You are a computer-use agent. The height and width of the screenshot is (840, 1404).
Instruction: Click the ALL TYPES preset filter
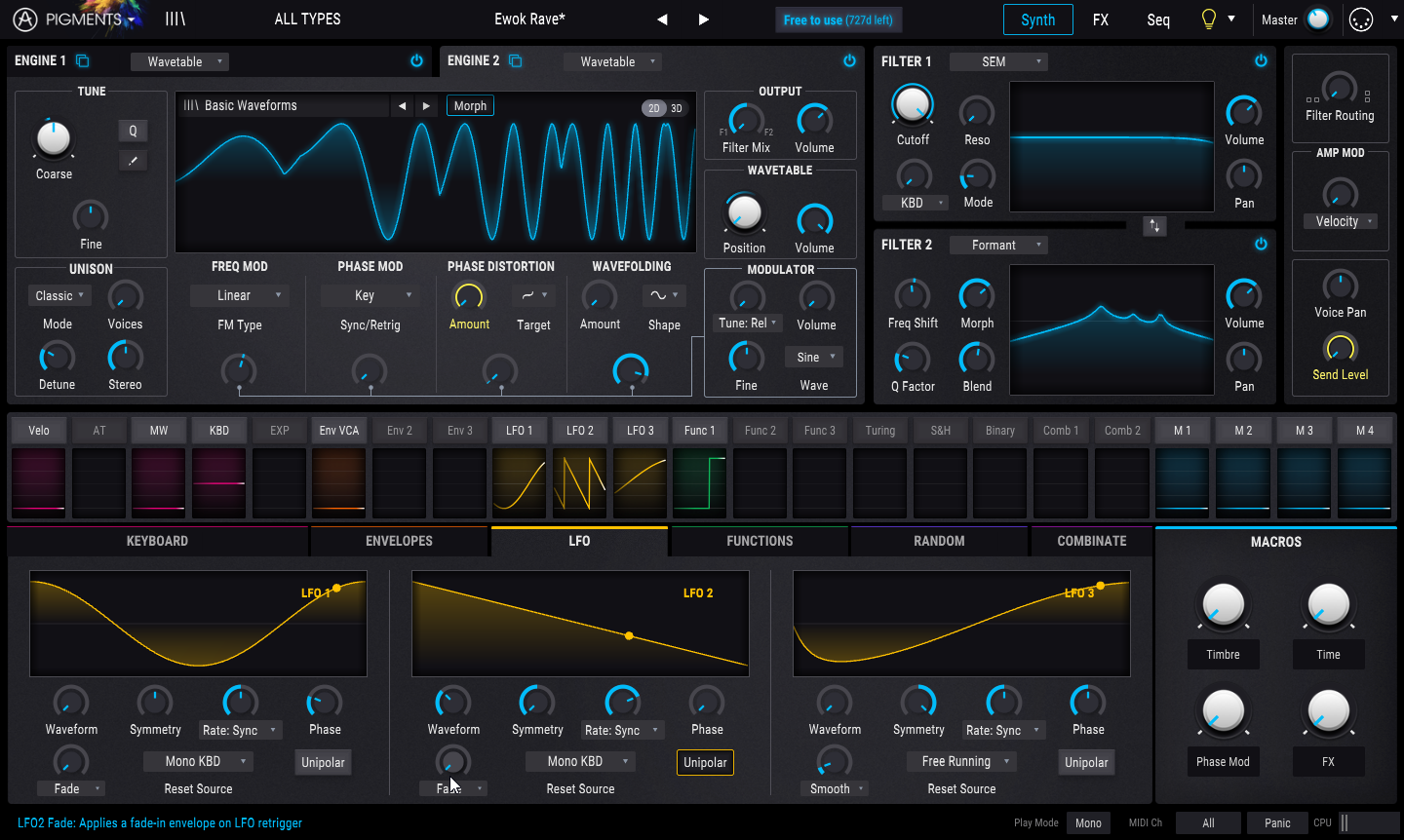307,19
